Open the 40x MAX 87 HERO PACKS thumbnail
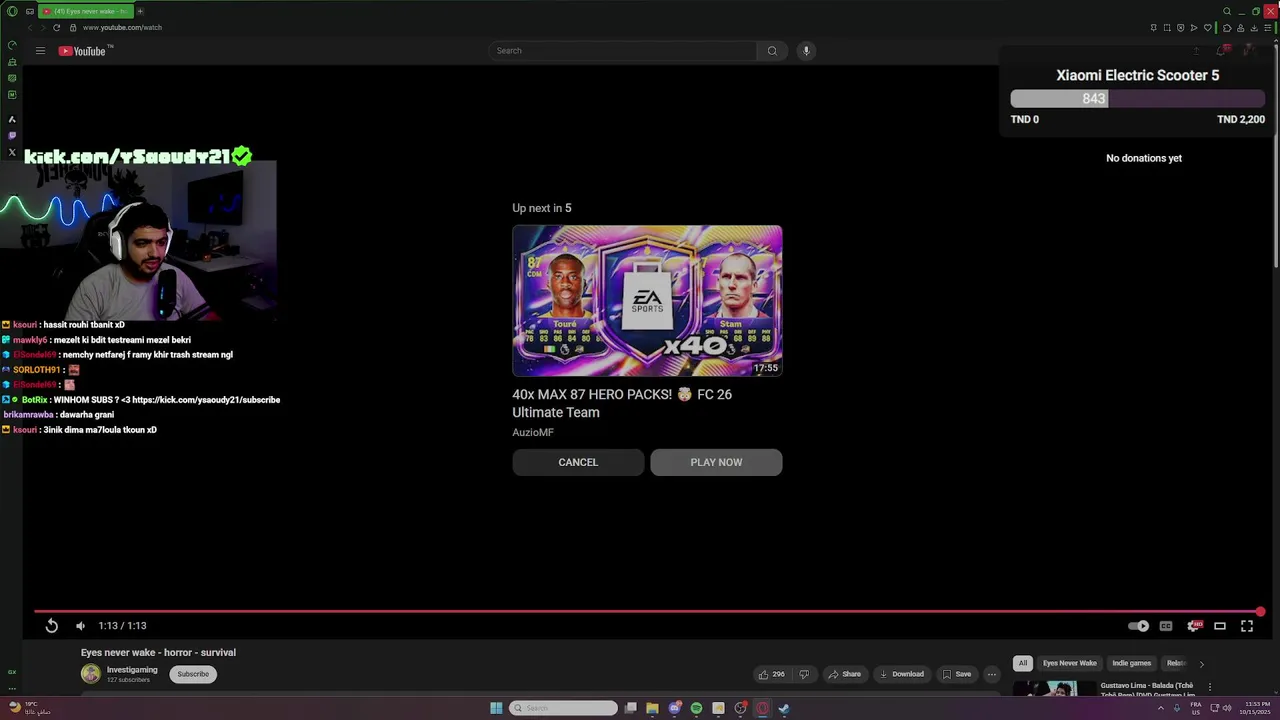 pos(647,301)
